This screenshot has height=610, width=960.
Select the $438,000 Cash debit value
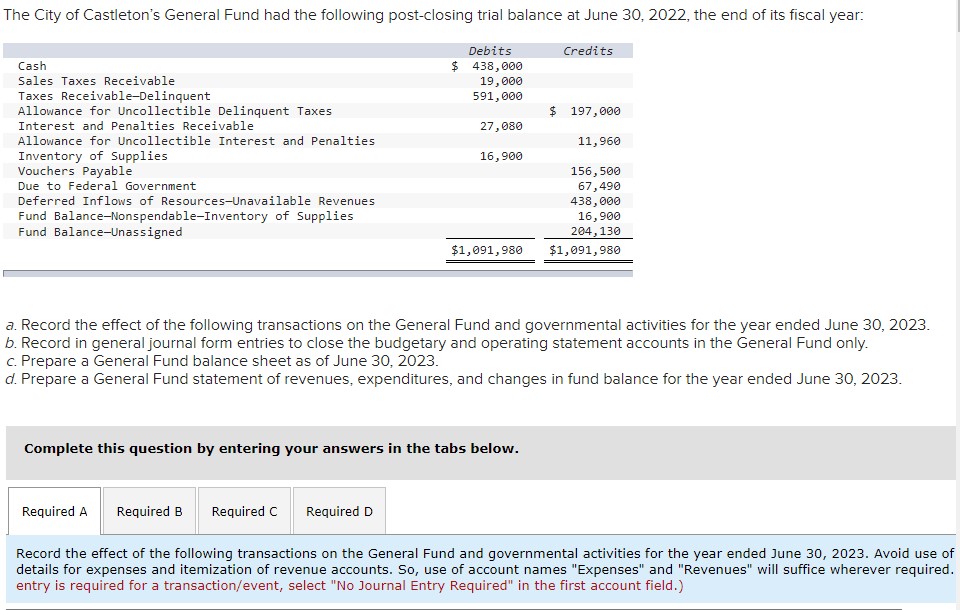pyautogui.click(x=487, y=66)
